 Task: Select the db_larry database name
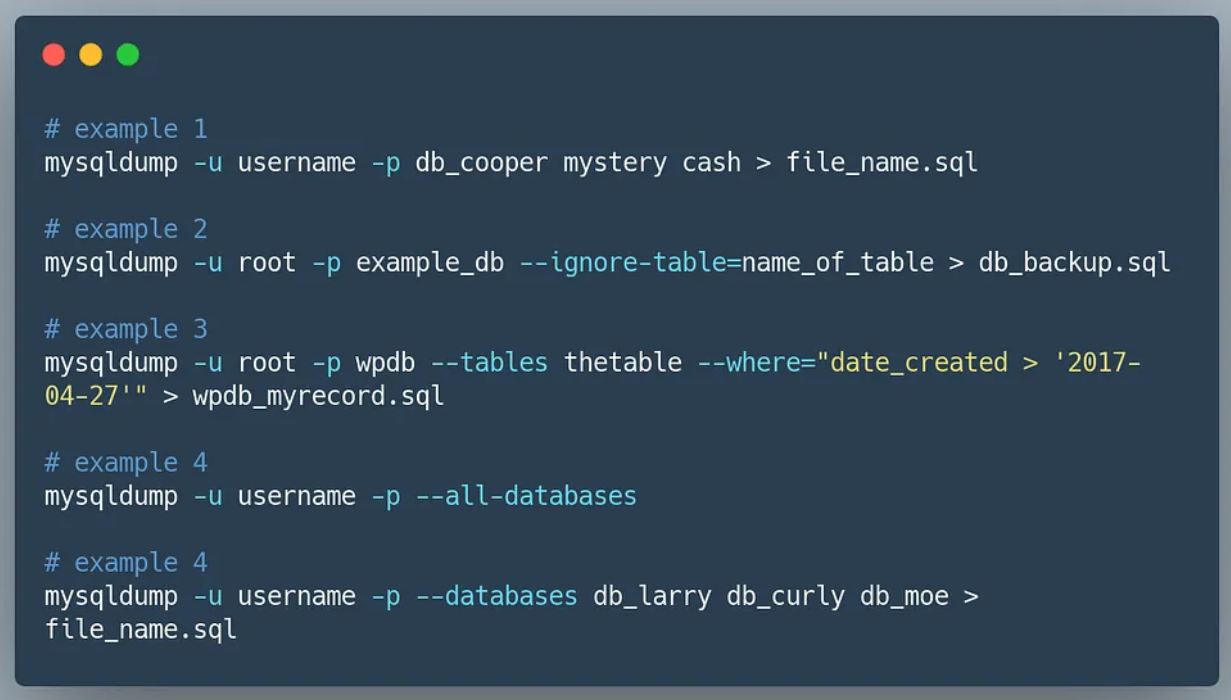coord(652,596)
